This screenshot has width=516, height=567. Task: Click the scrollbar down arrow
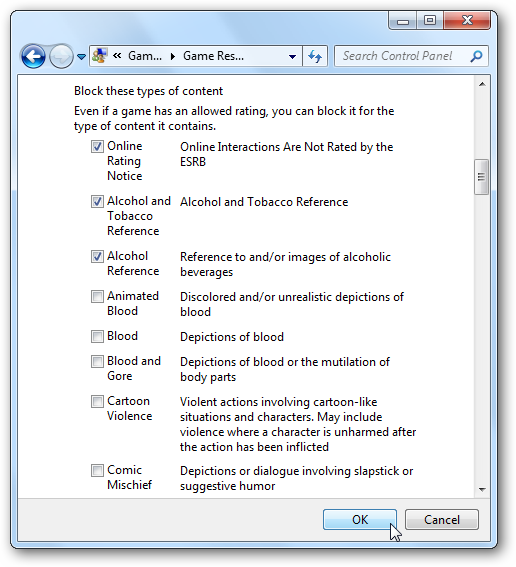pos(482,490)
